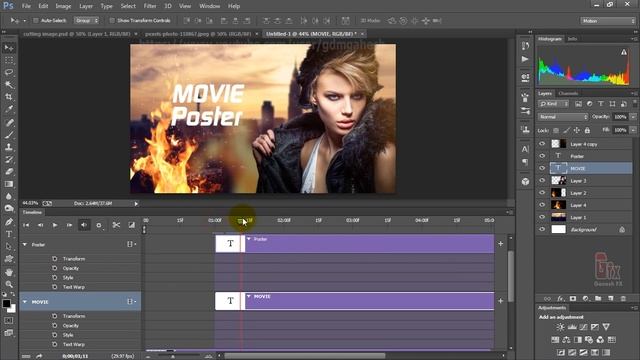640x360 pixels.
Task: Select the Zoom tool
Action: click(9, 284)
